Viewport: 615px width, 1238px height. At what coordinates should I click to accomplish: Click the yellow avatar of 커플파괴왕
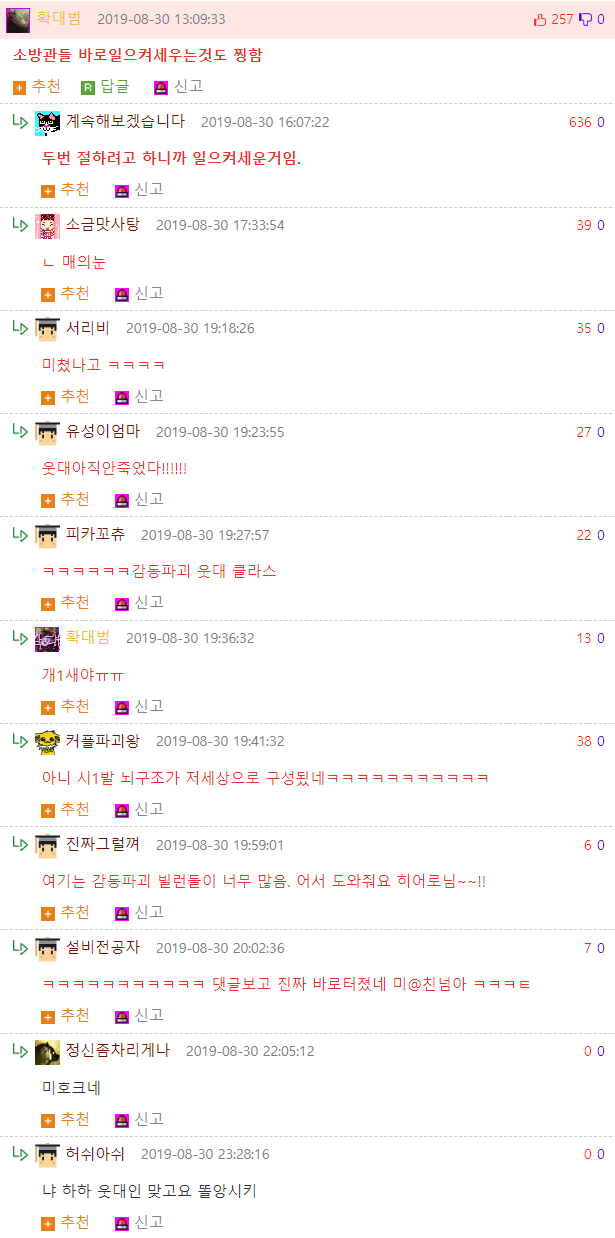point(47,742)
